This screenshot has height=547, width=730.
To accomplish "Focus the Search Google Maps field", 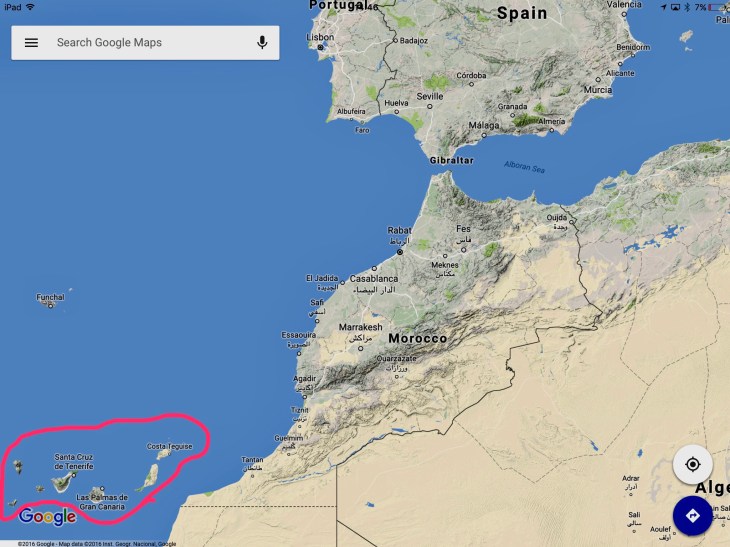I will (145, 43).
